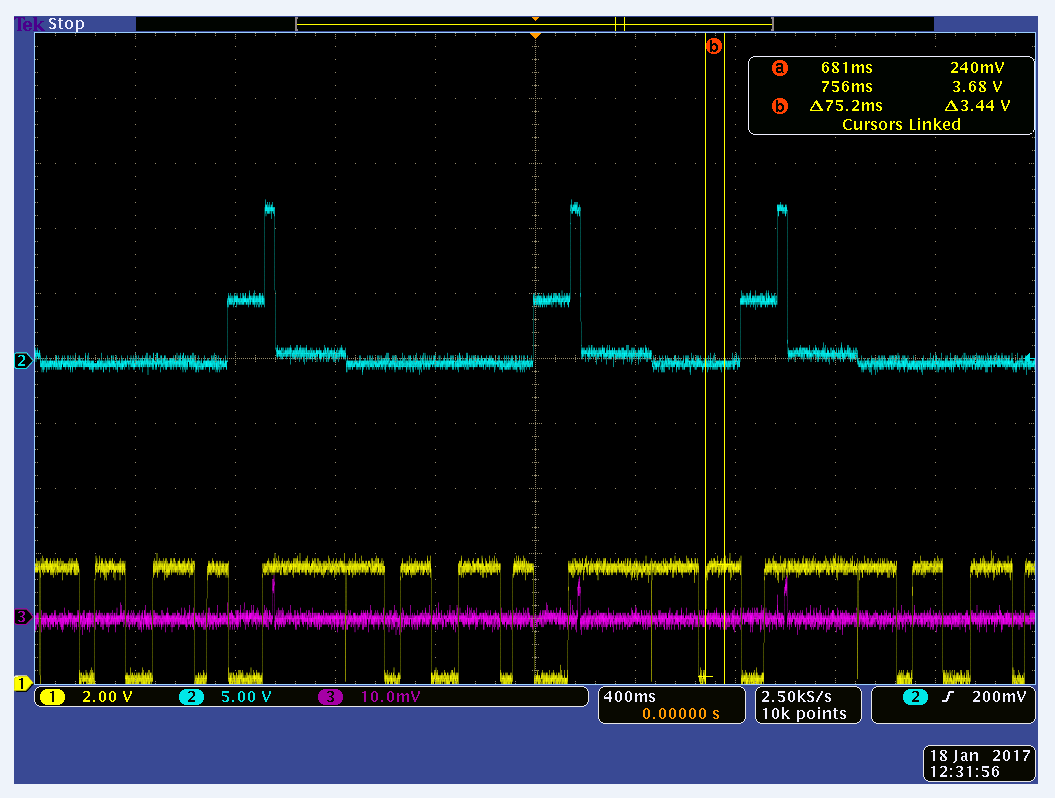Screen dimensions: 1055x798
Task: Click the 240mV cursor a voltage value
Action: (977, 68)
